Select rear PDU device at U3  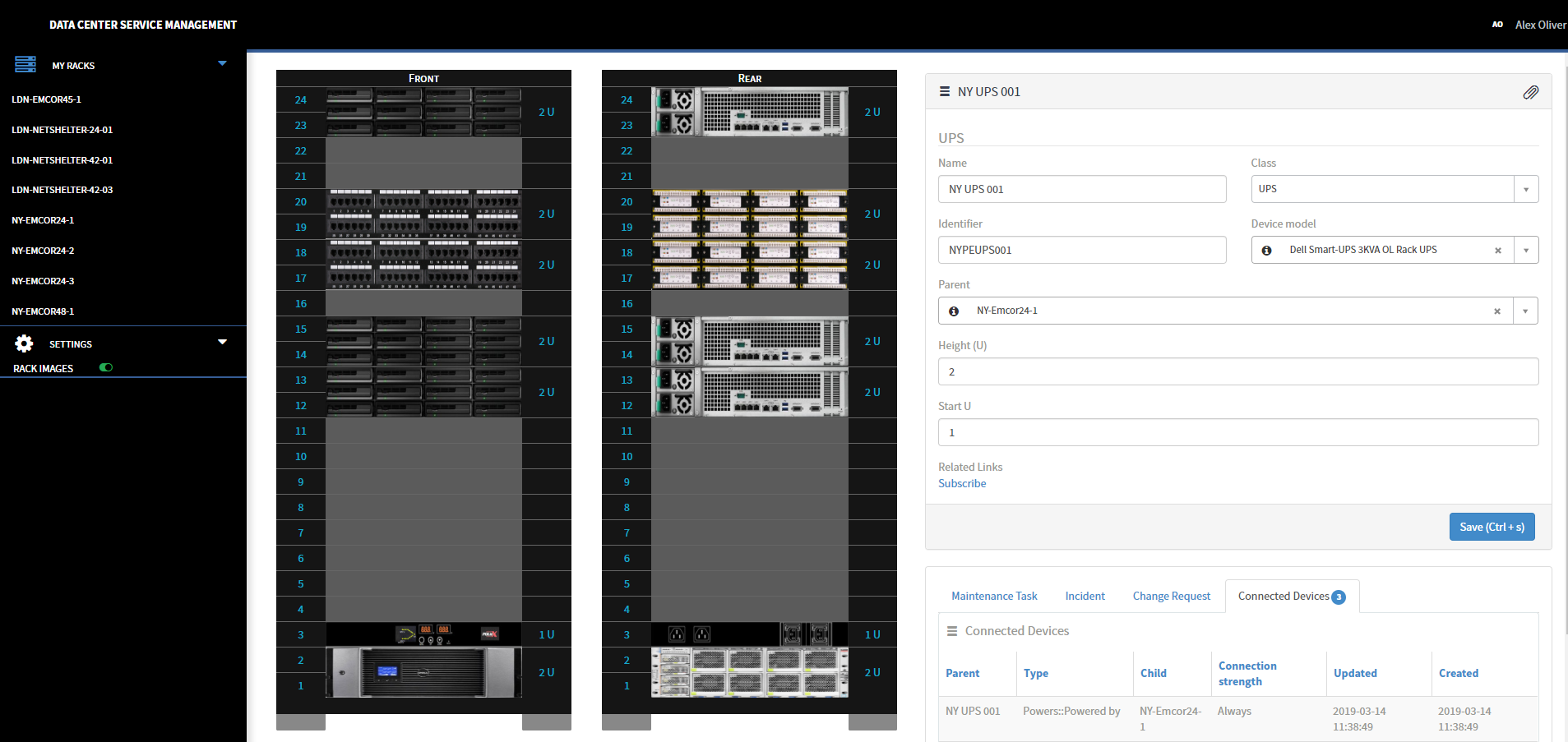[x=749, y=634]
